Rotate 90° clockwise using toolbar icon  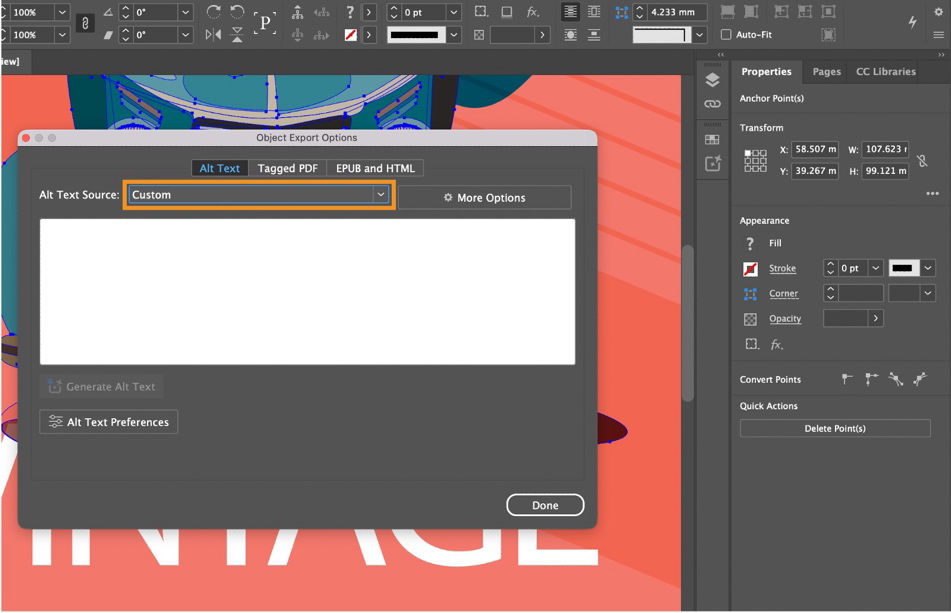tap(213, 12)
